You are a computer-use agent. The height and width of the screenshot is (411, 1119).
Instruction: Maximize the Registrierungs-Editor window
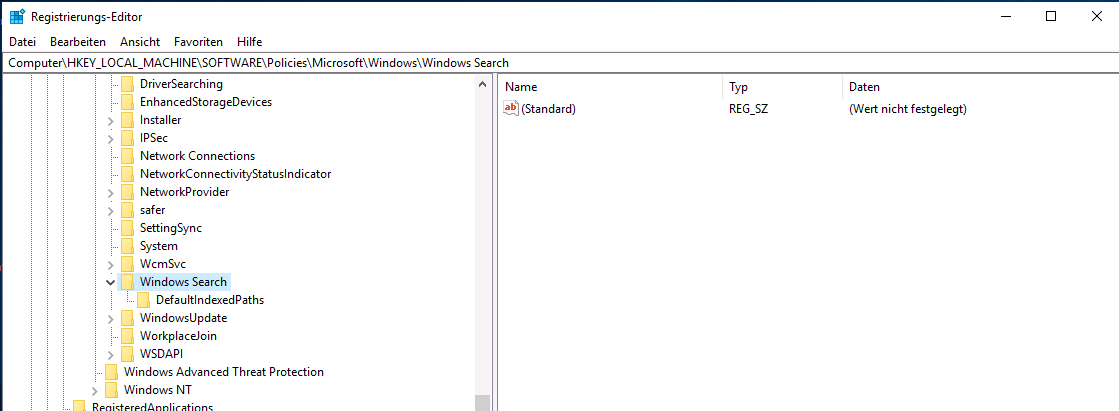[x=1050, y=16]
